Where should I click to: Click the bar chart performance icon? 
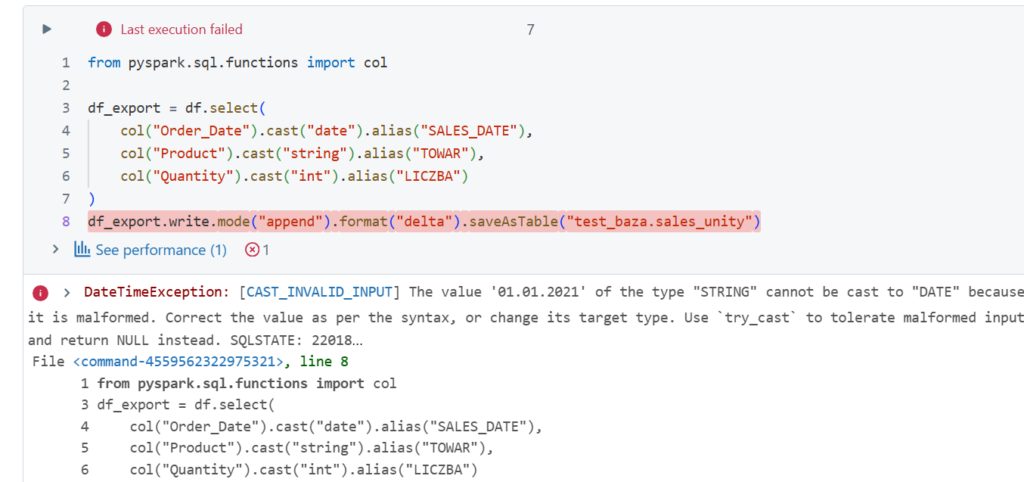coord(82,250)
